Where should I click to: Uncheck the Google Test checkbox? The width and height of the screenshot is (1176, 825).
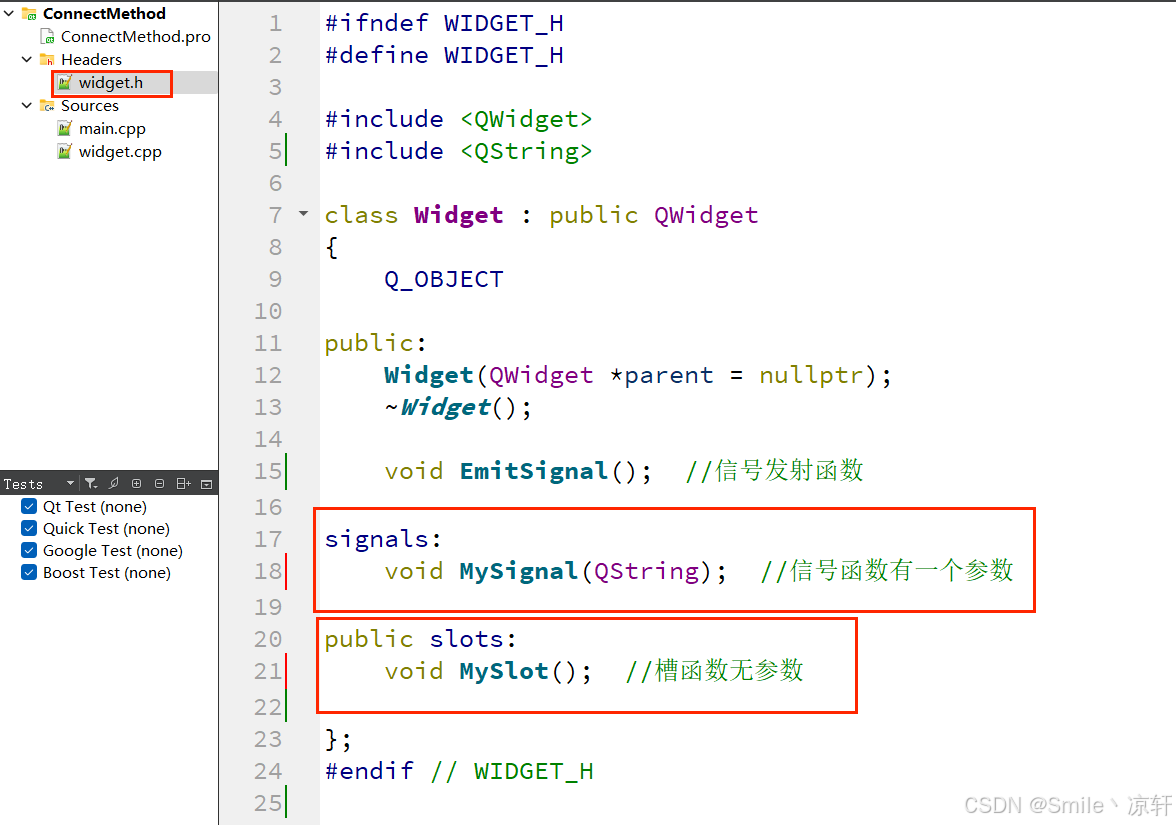(29, 550)
